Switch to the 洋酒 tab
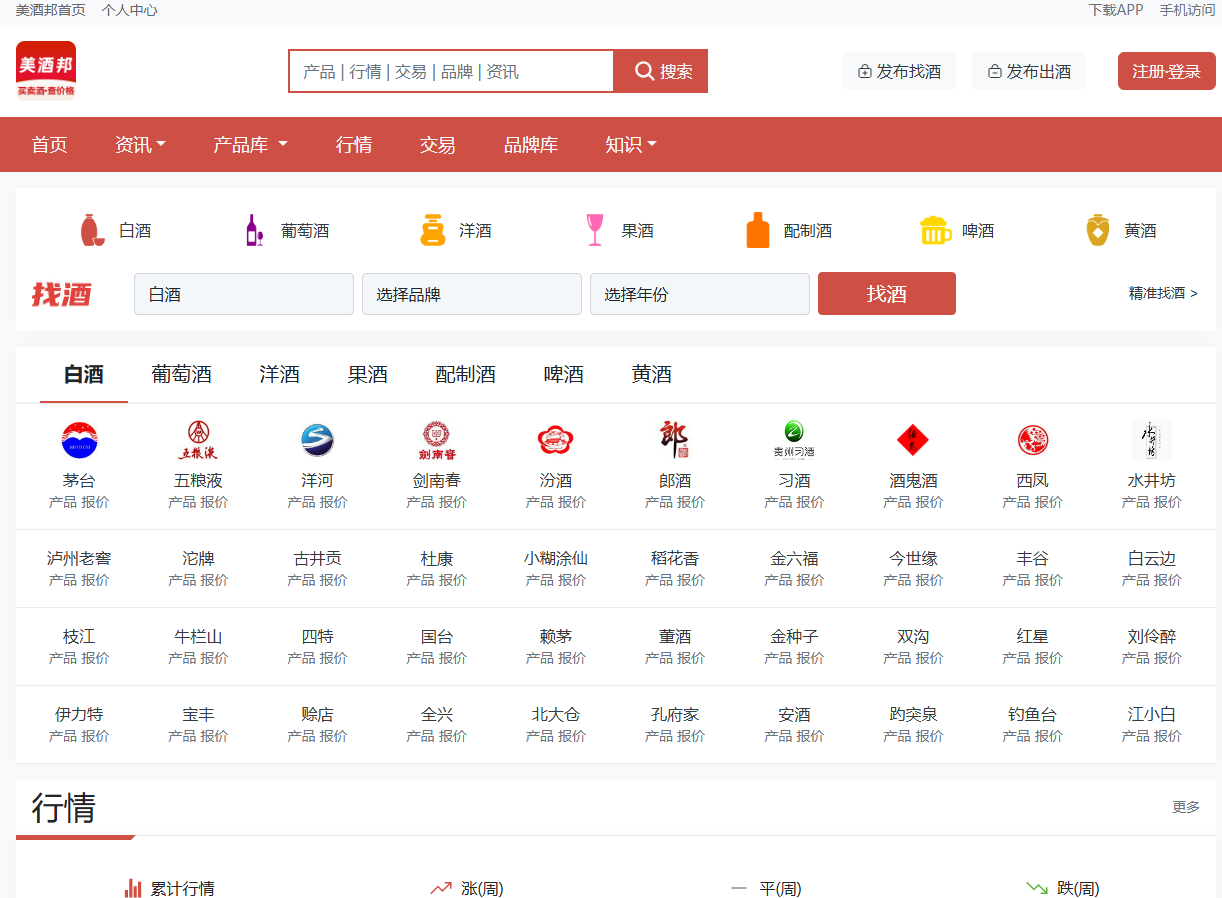The image size is (1222, 898). (279, 375)
